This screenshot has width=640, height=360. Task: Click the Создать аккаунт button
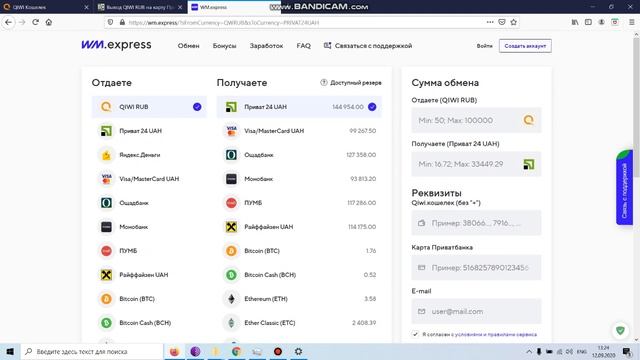[525, 46]
